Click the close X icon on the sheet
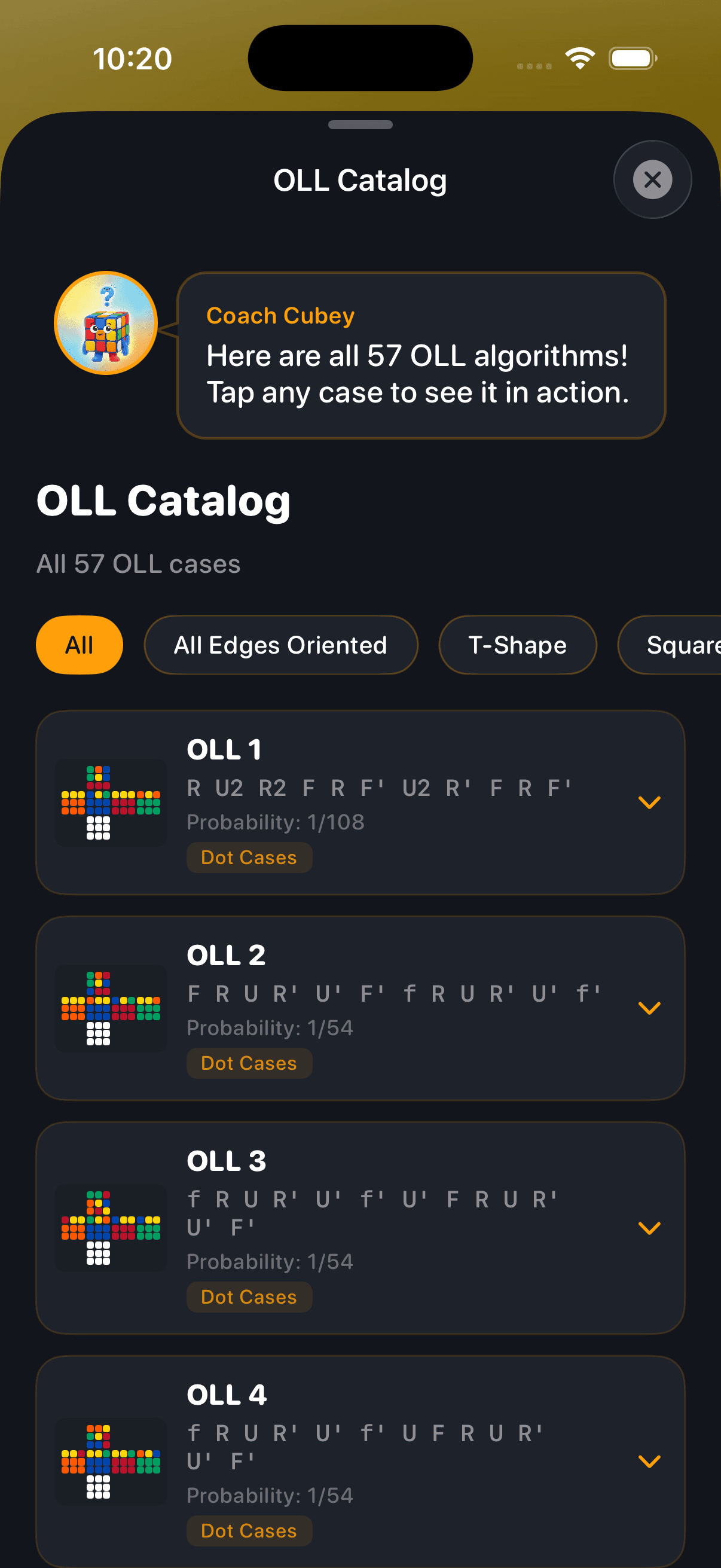 pyautogui.click(x=652, y=179)
